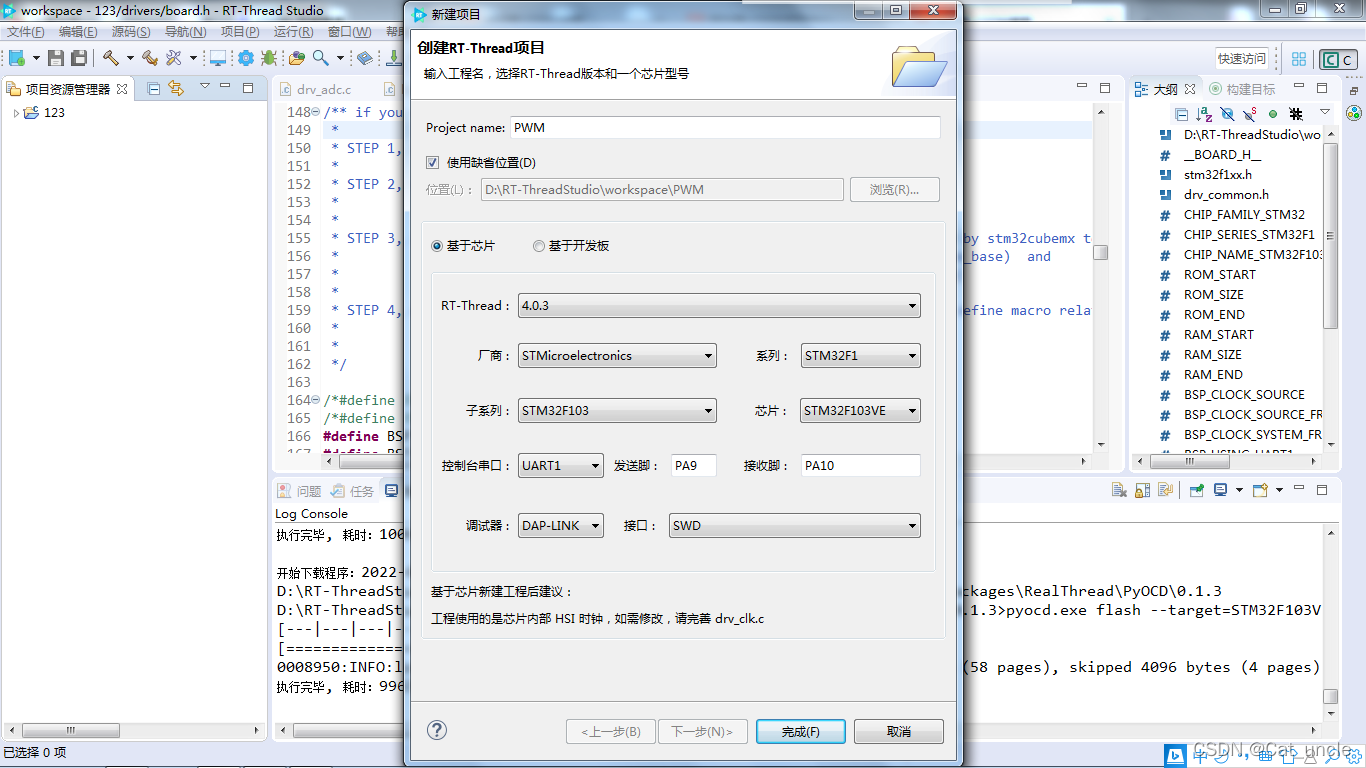Viewport: 1366px width, 768px height.
Task: Click the blue gear settings icon
Action: click(x=245, y=58)
